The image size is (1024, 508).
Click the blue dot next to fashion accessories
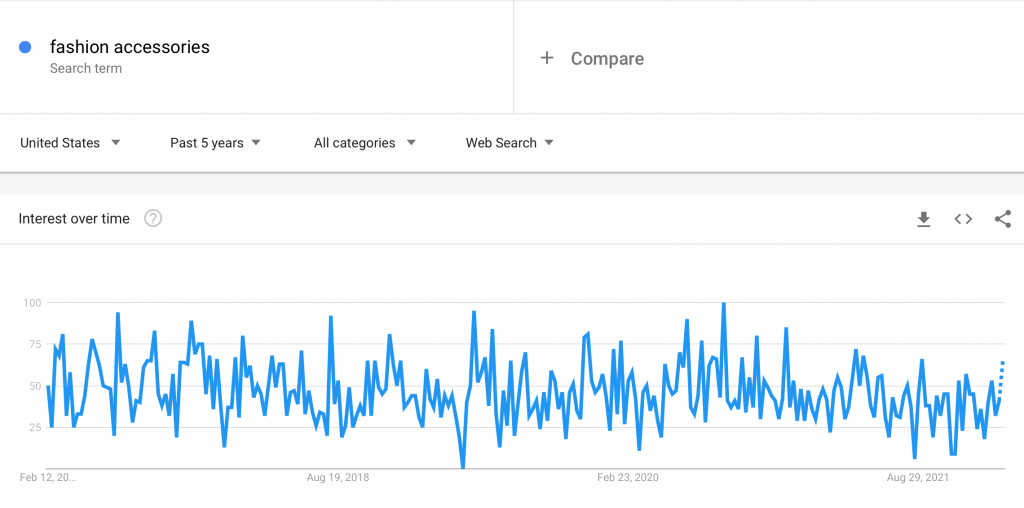(x=25, y=47)
